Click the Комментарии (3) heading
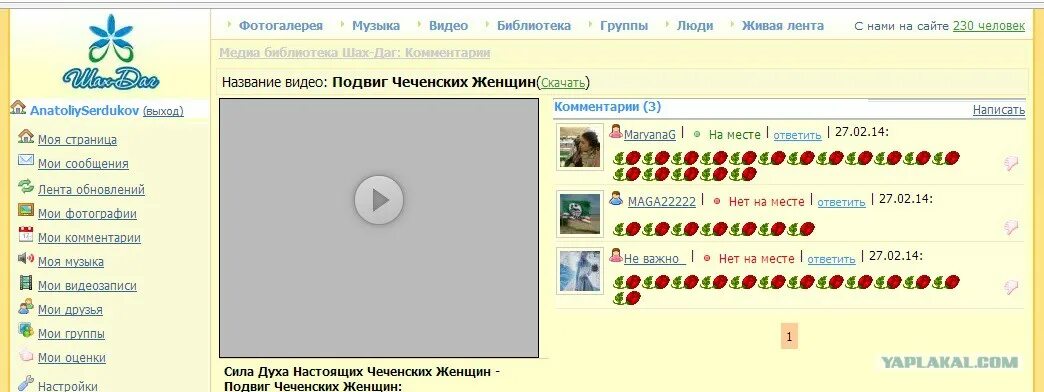The height and width of the screenshot is (392, 1044). (607, 106)
